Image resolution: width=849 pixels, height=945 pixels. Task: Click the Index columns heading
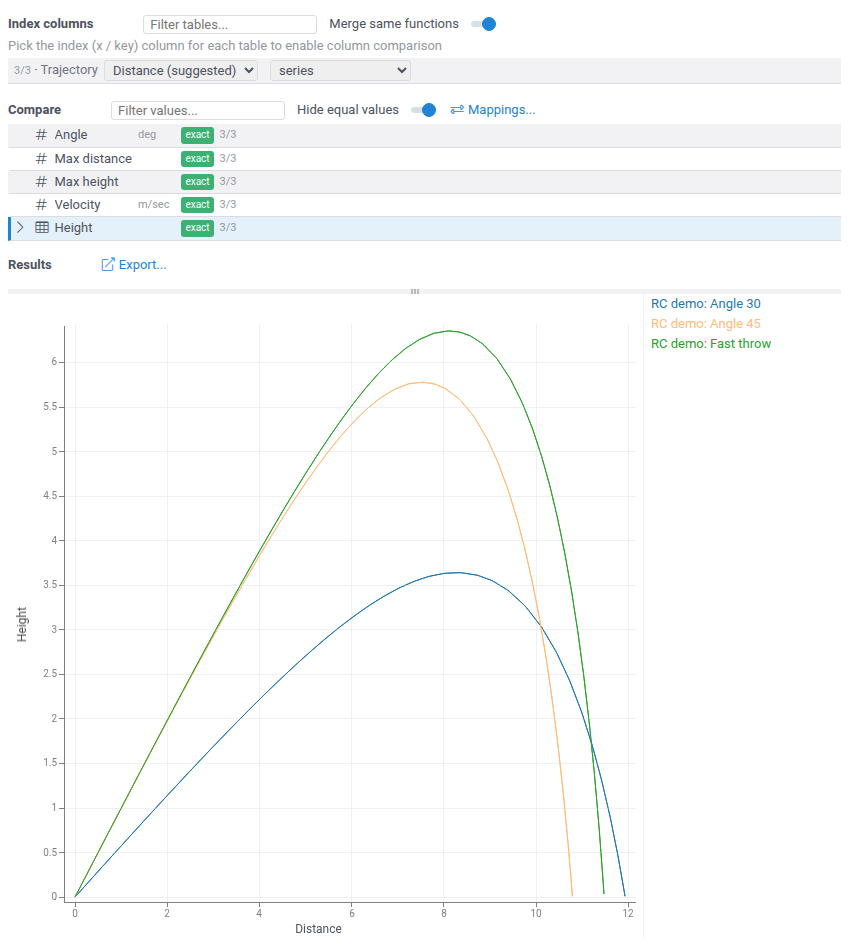click(x=51, y=24)
